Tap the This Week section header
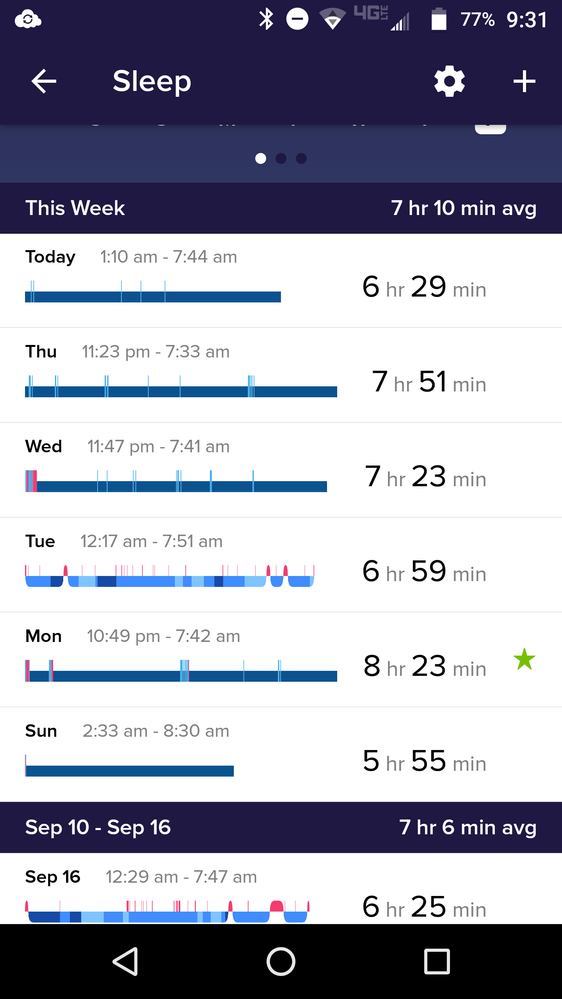The height and width of the screenshot is (999, 562). [281, 208]
